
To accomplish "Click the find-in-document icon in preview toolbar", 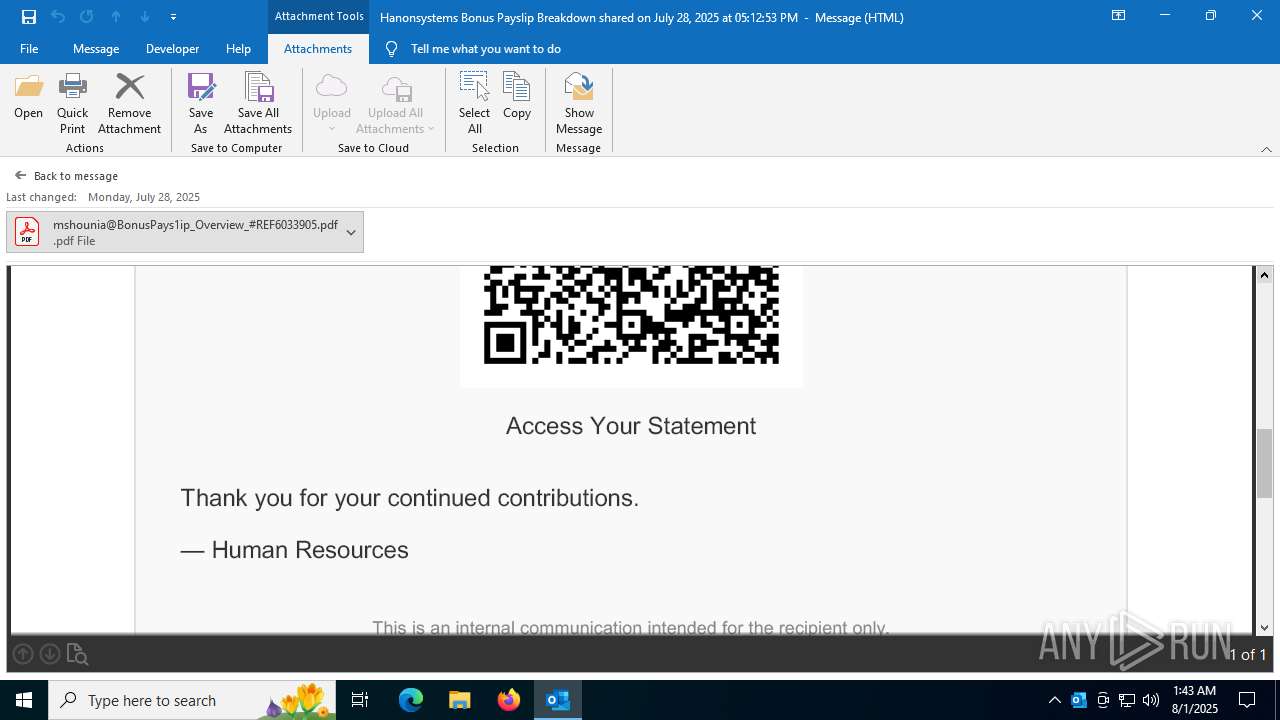I will point(77,654).
